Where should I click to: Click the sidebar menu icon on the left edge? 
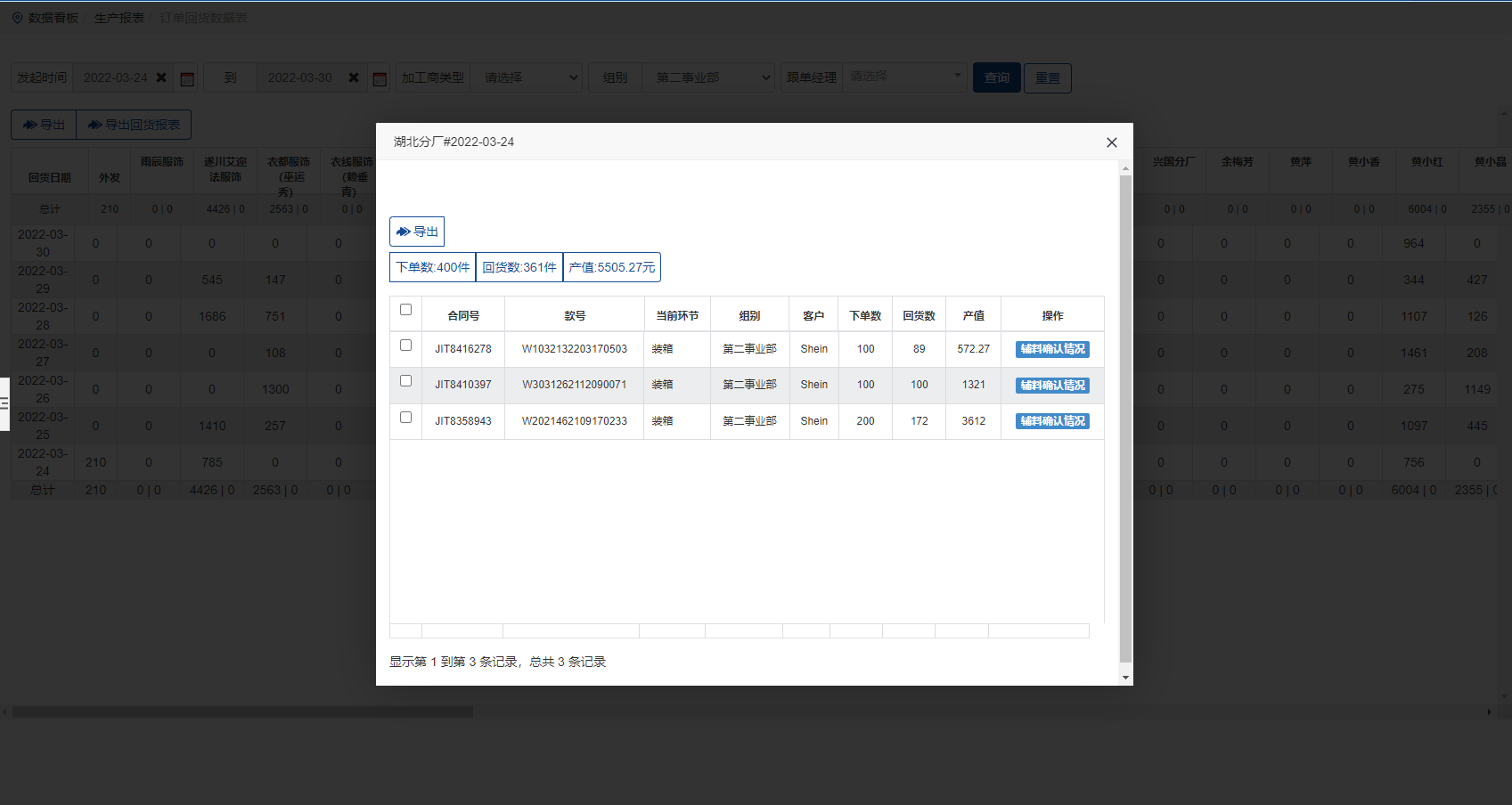(x=4, y=403)
